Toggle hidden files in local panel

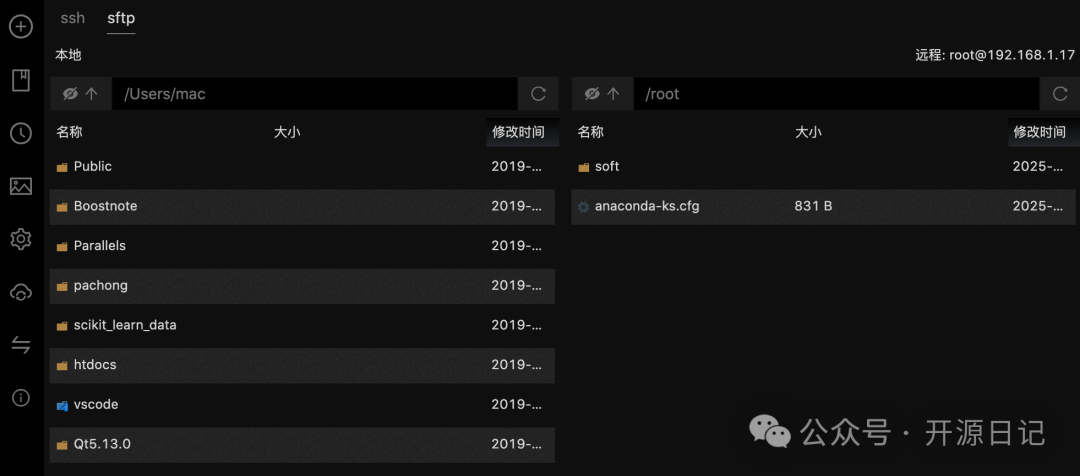[70, 94]
